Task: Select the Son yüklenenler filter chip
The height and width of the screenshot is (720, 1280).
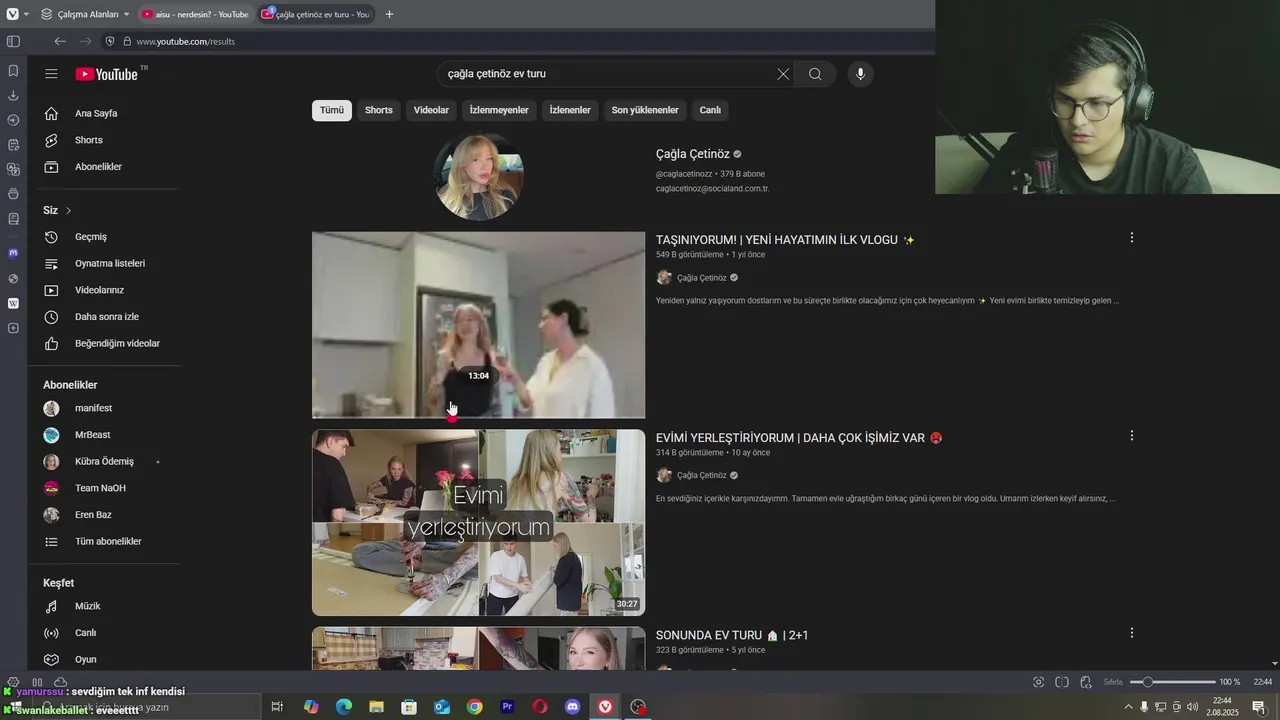Action: 645,110
